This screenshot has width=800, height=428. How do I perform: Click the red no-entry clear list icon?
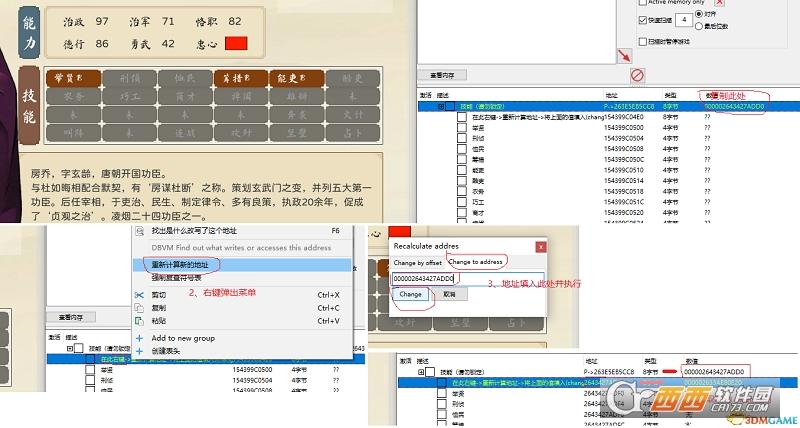pos(637,75)
